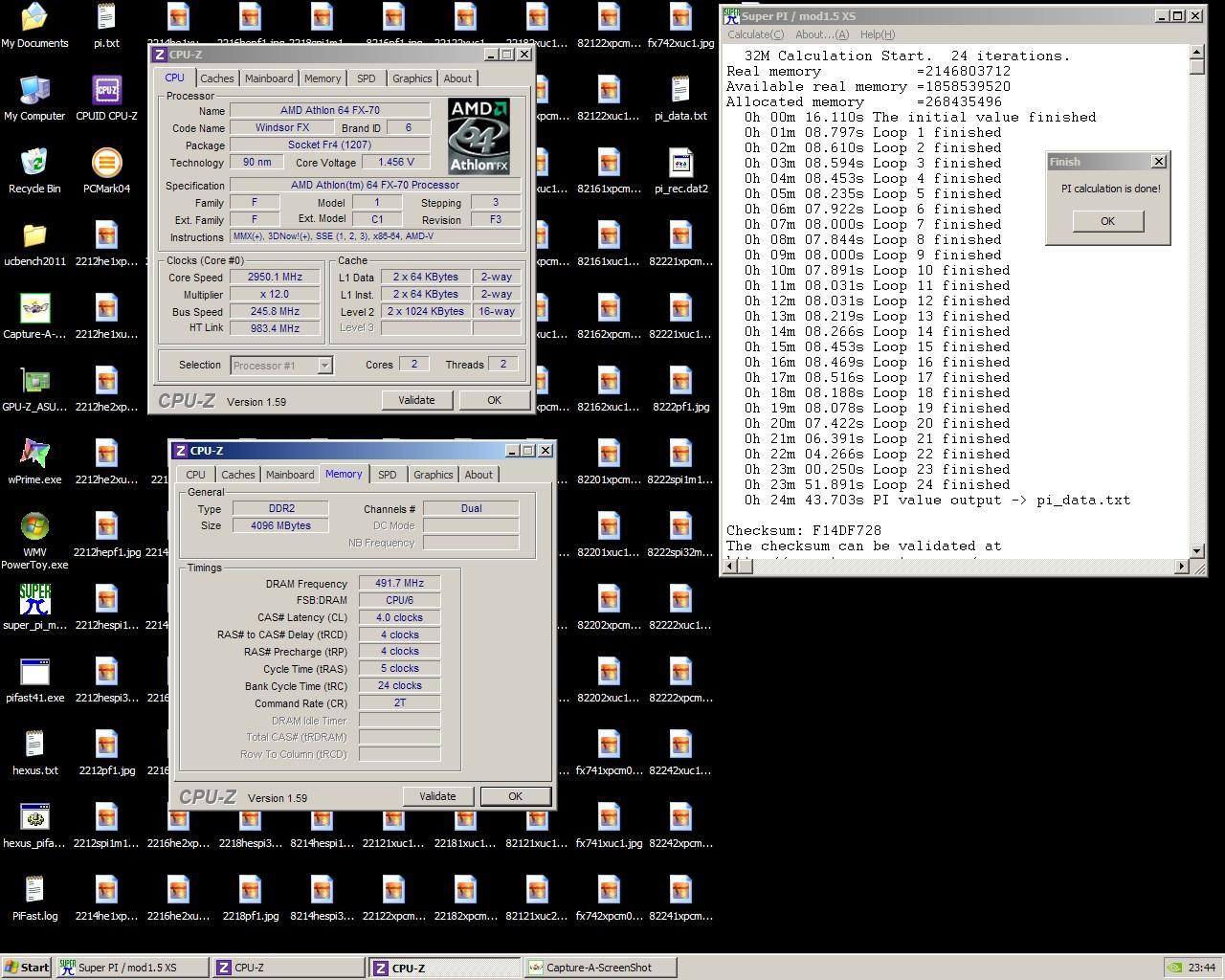This screenshot has width=1225, height=980.
Task: Open the hexus_pifast batch file icon
Action: (x=34, y=826)
